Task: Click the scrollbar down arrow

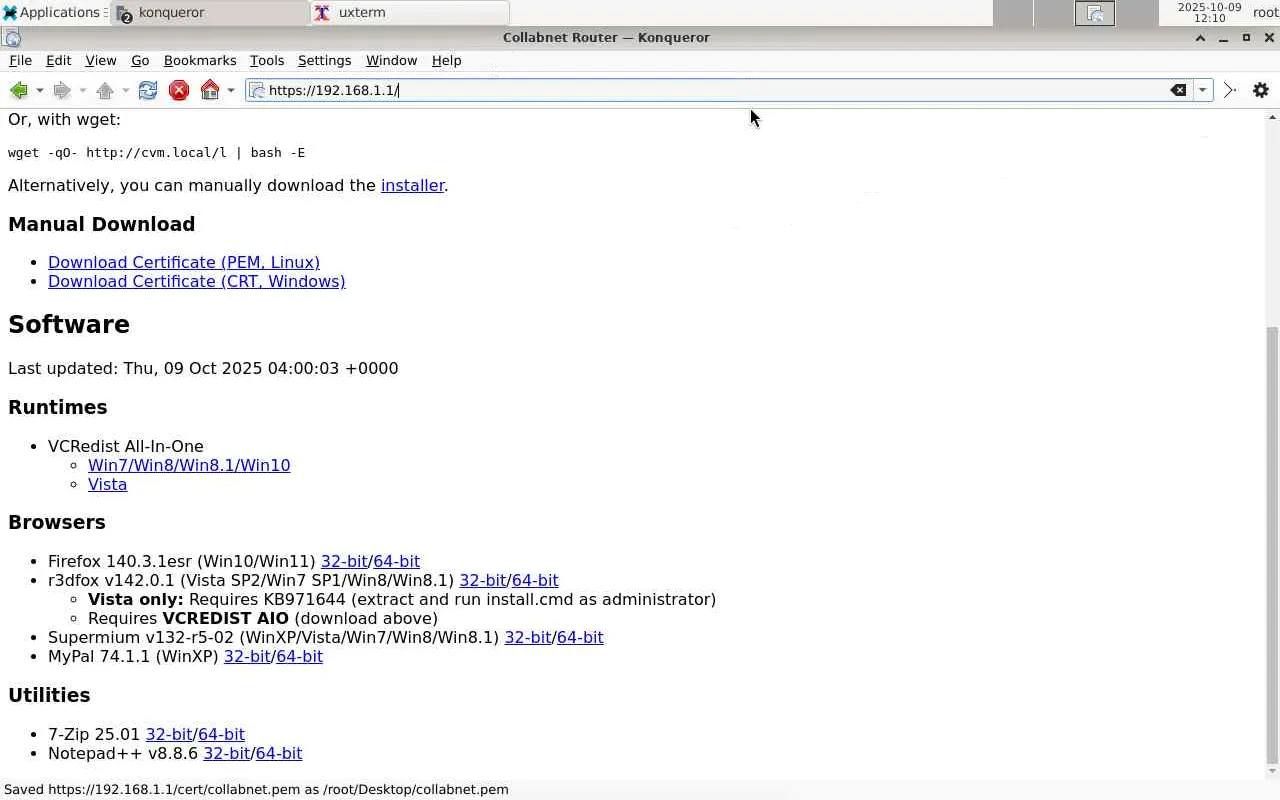Action: pos(1272,771)
